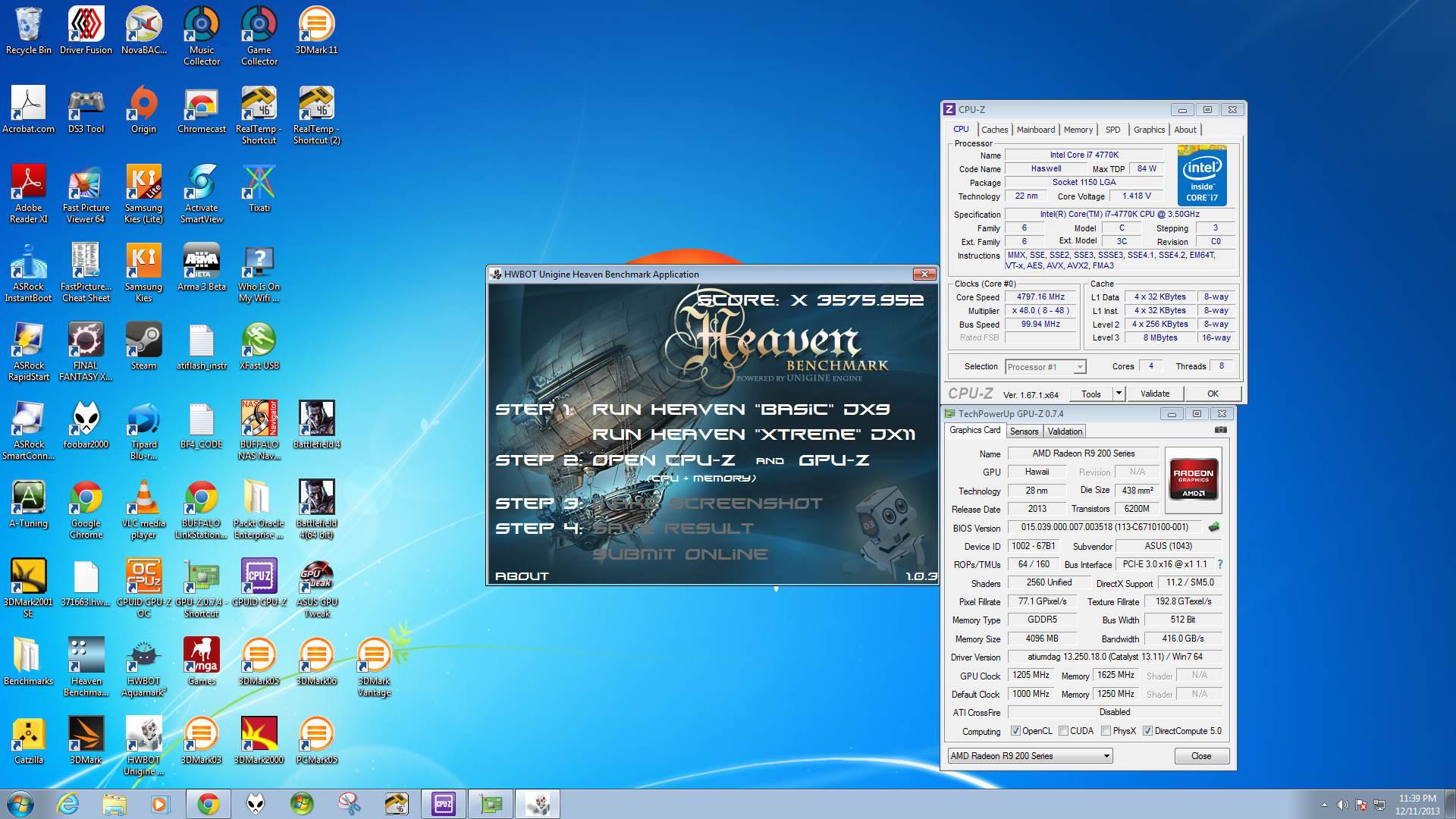This screenshot has height=819, width=1456.
Task: Switch to CPU-Z Mainboard tab
Action: tap(1035, 130)
